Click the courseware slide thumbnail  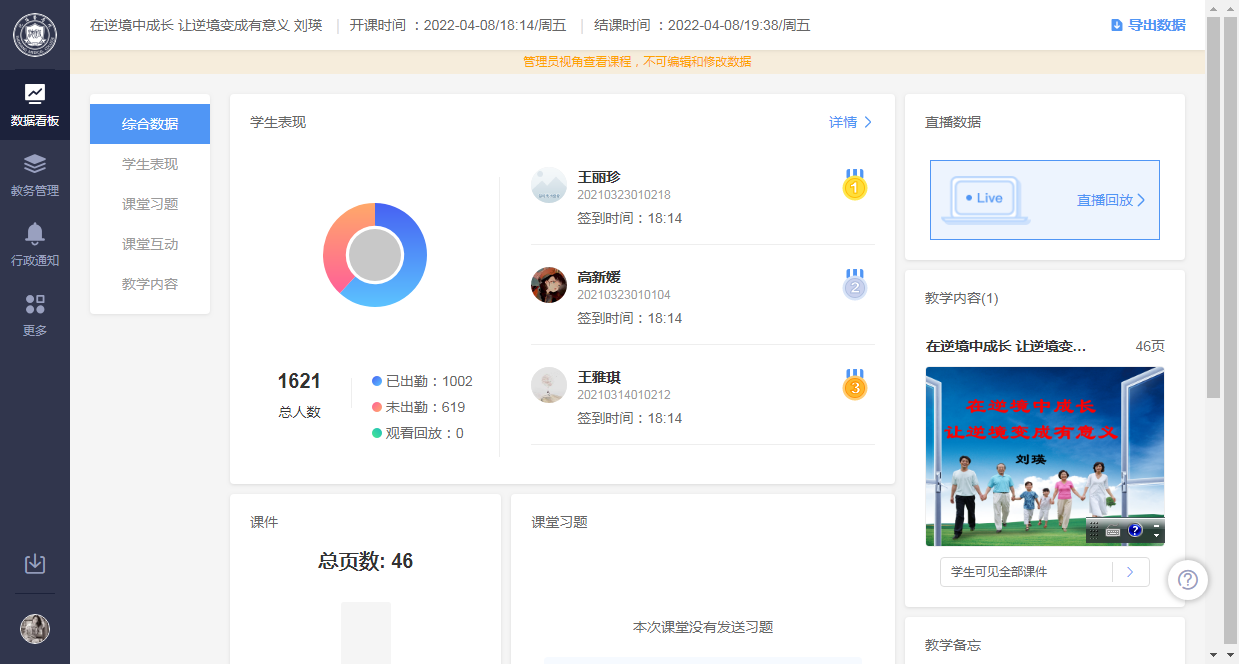coord(1044,455)
